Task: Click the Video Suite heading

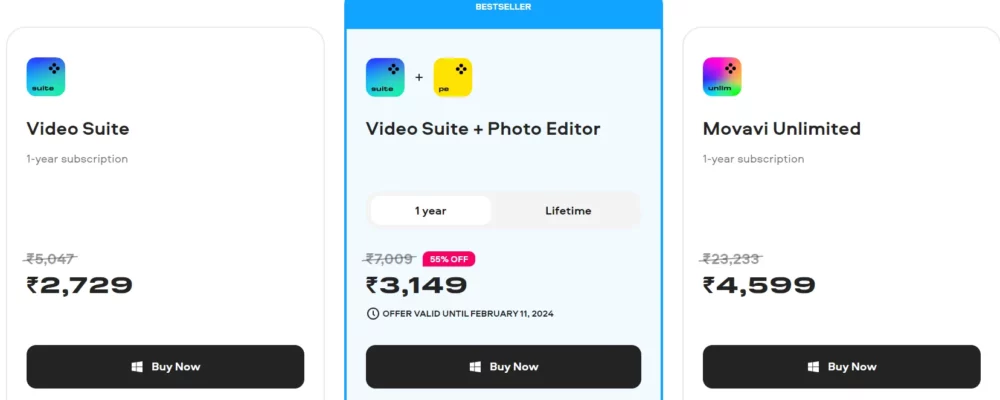Action: pyautogui.click(x=78, y=129)
